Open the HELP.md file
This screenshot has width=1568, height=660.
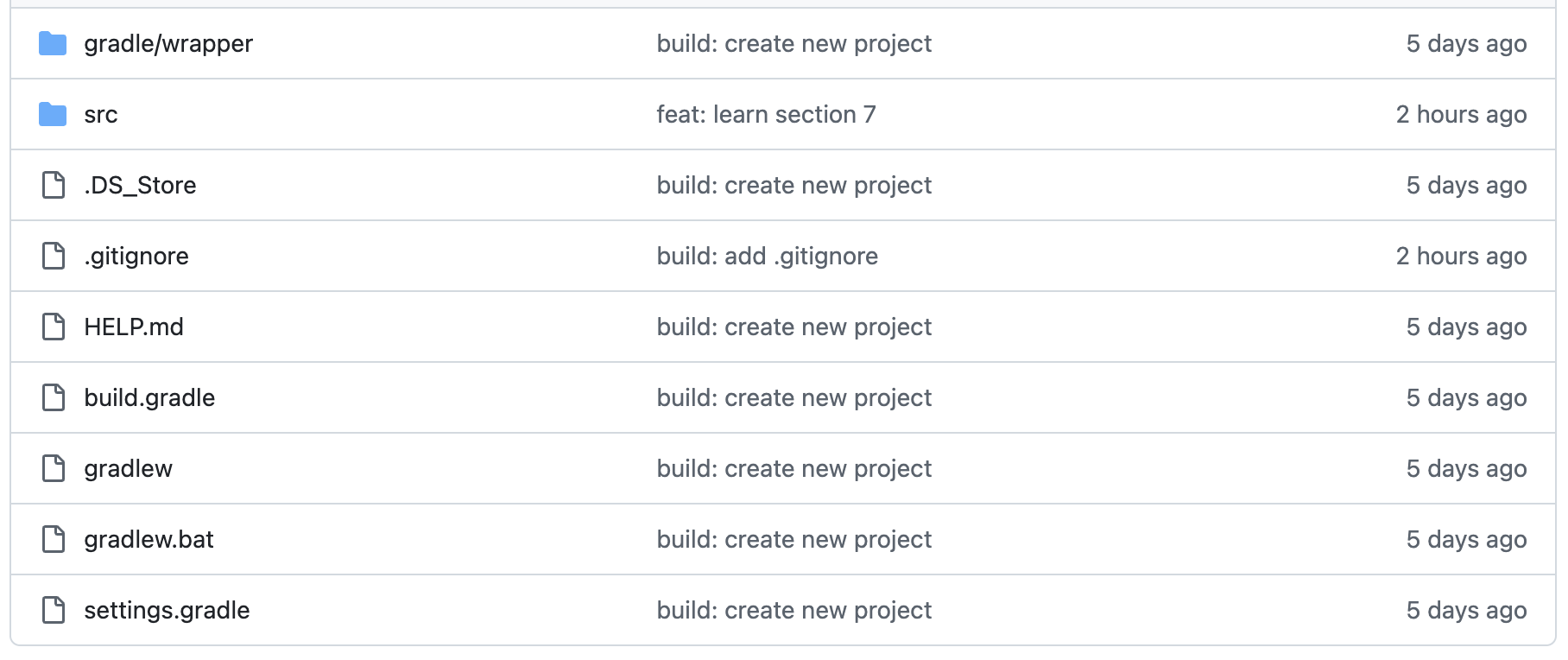coord(134,327)
